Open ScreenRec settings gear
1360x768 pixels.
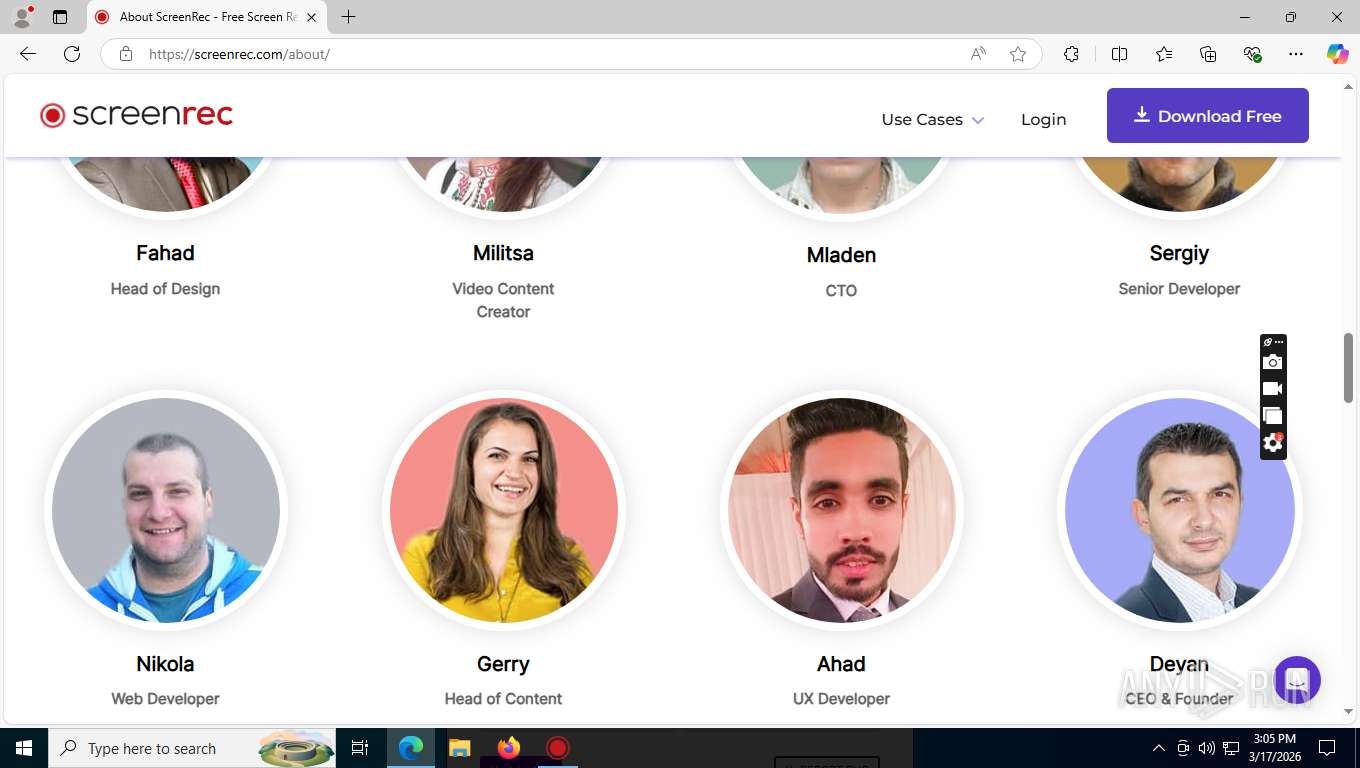point(1272,443)
